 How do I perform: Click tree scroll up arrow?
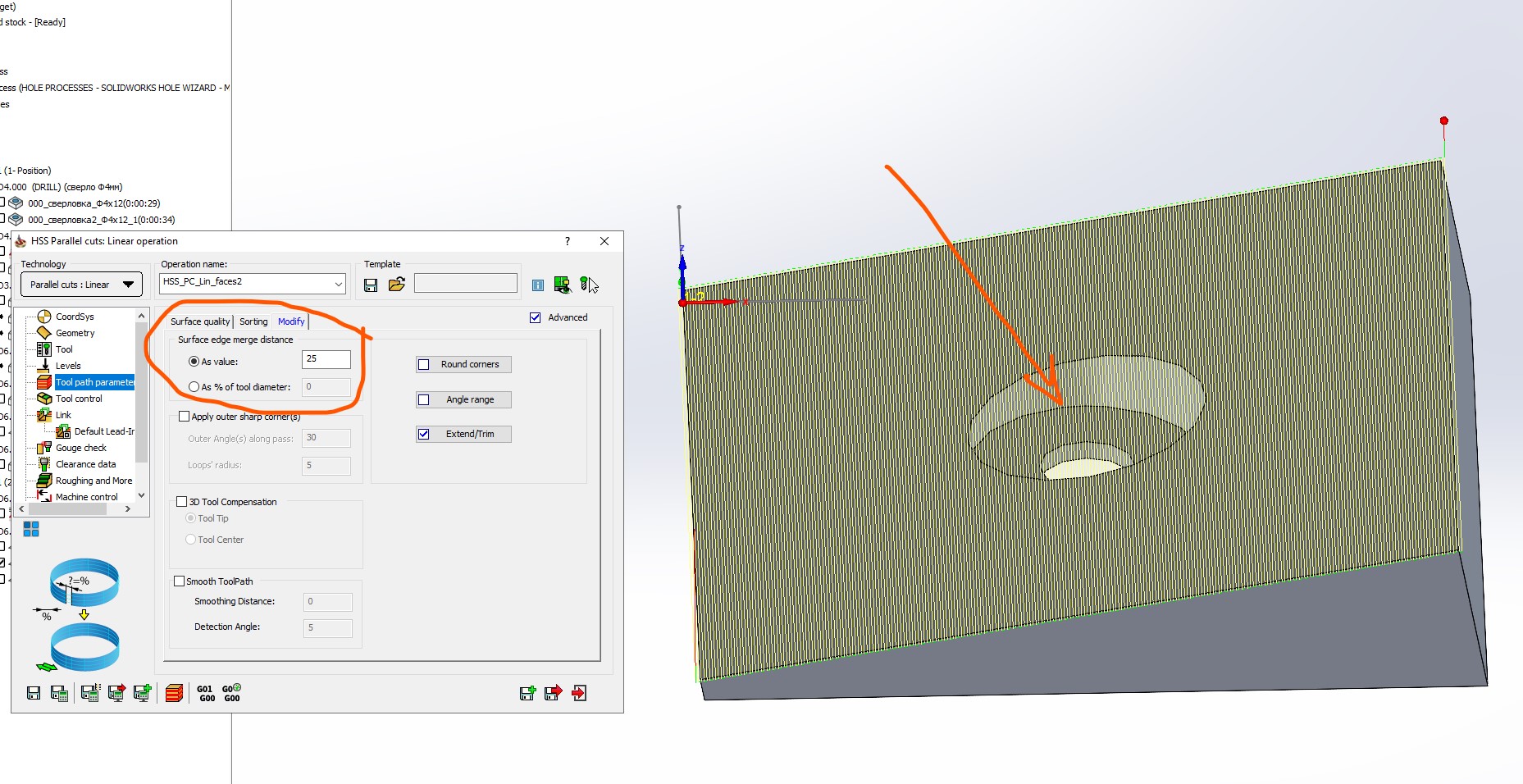(142, 316)
